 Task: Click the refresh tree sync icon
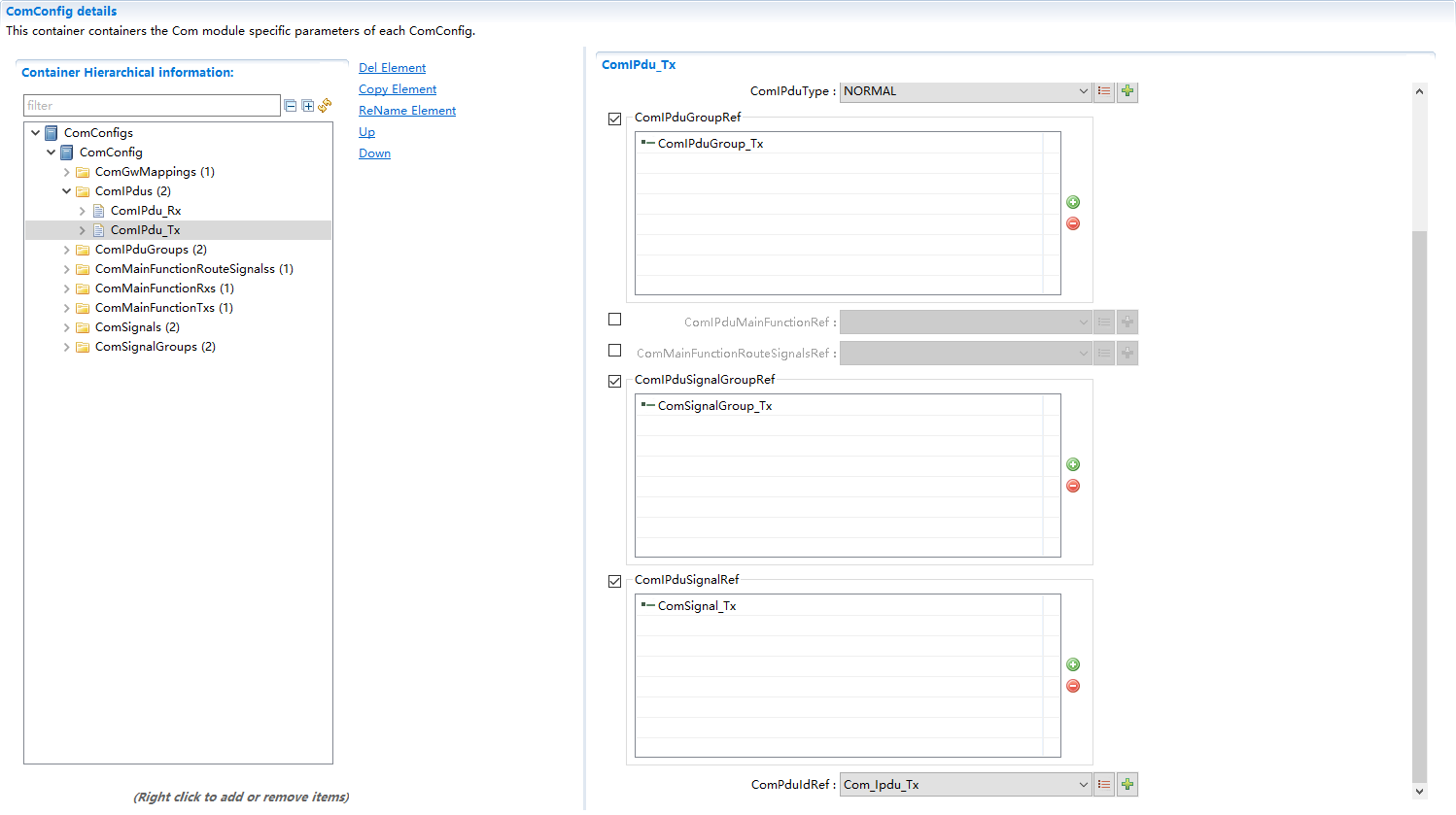pyautogui.click(x=325, y=105)
